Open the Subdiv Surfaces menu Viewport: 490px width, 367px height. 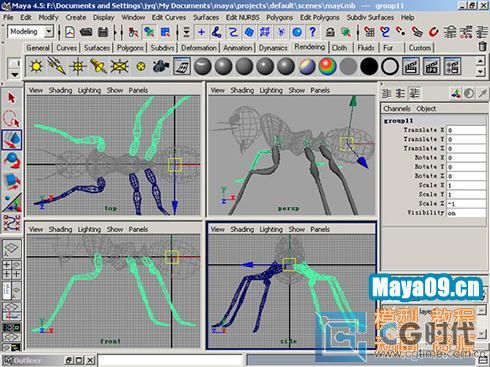(x=370, y=17)
